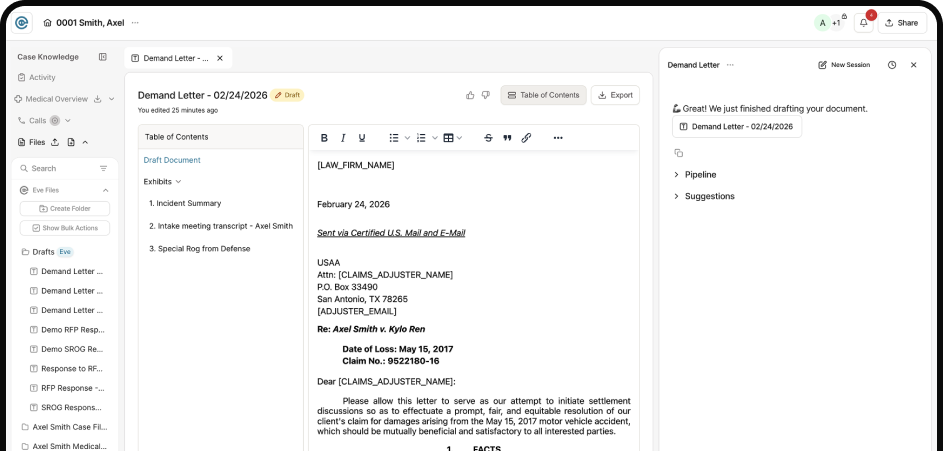
Task: Collapse the Files section chevron
Action: point(85,143)
